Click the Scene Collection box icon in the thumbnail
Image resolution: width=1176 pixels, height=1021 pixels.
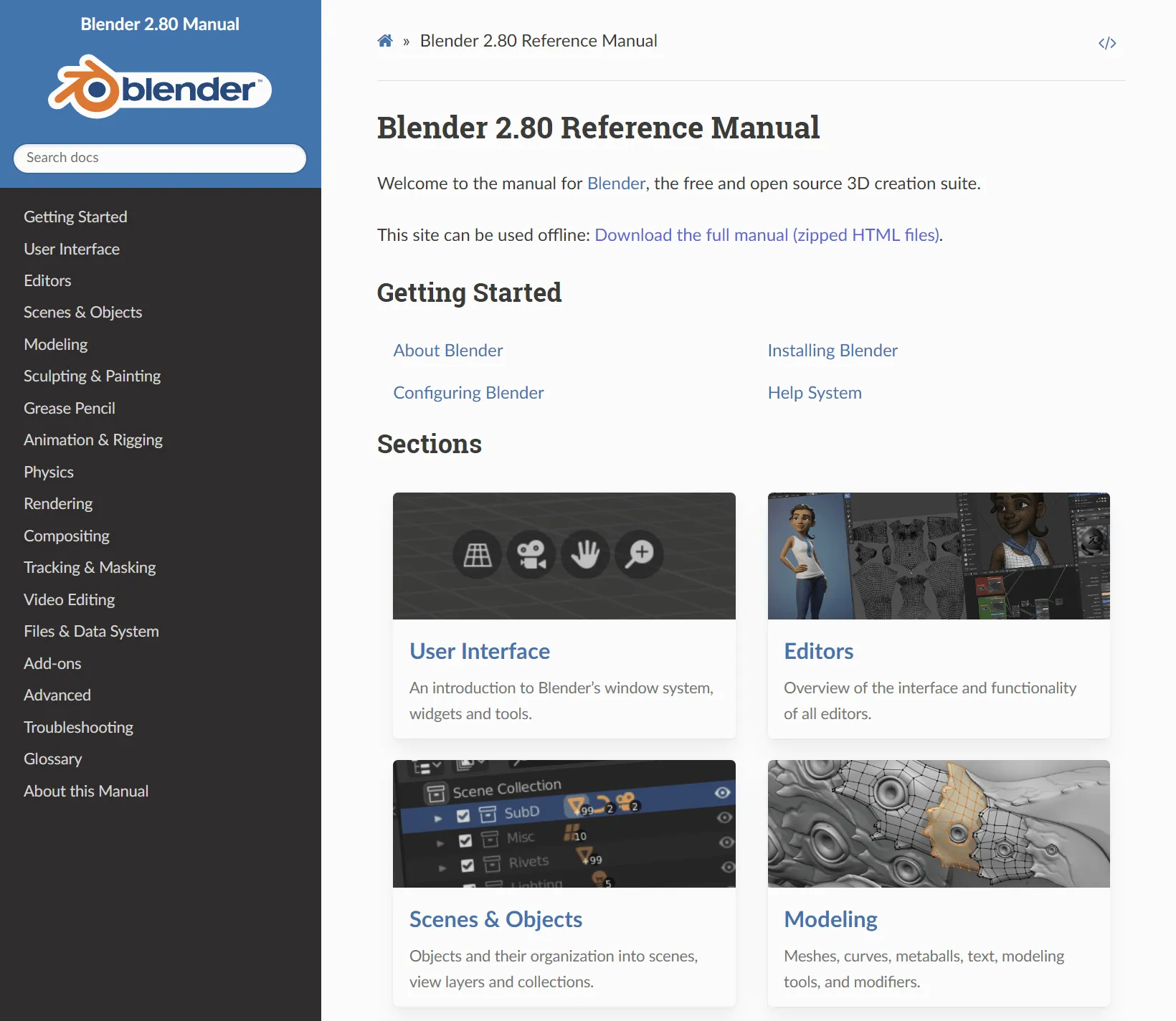435,794
